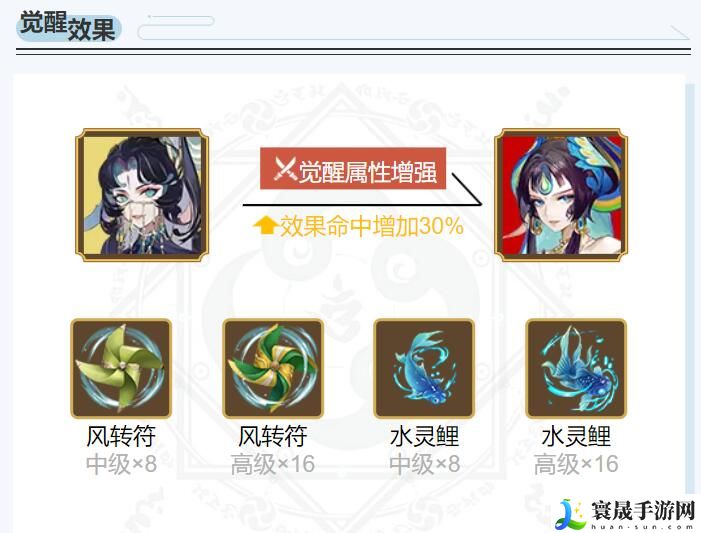
Task: Click the mid-level wind pinwheel talisman icon
Action: [x=121, y=368]
